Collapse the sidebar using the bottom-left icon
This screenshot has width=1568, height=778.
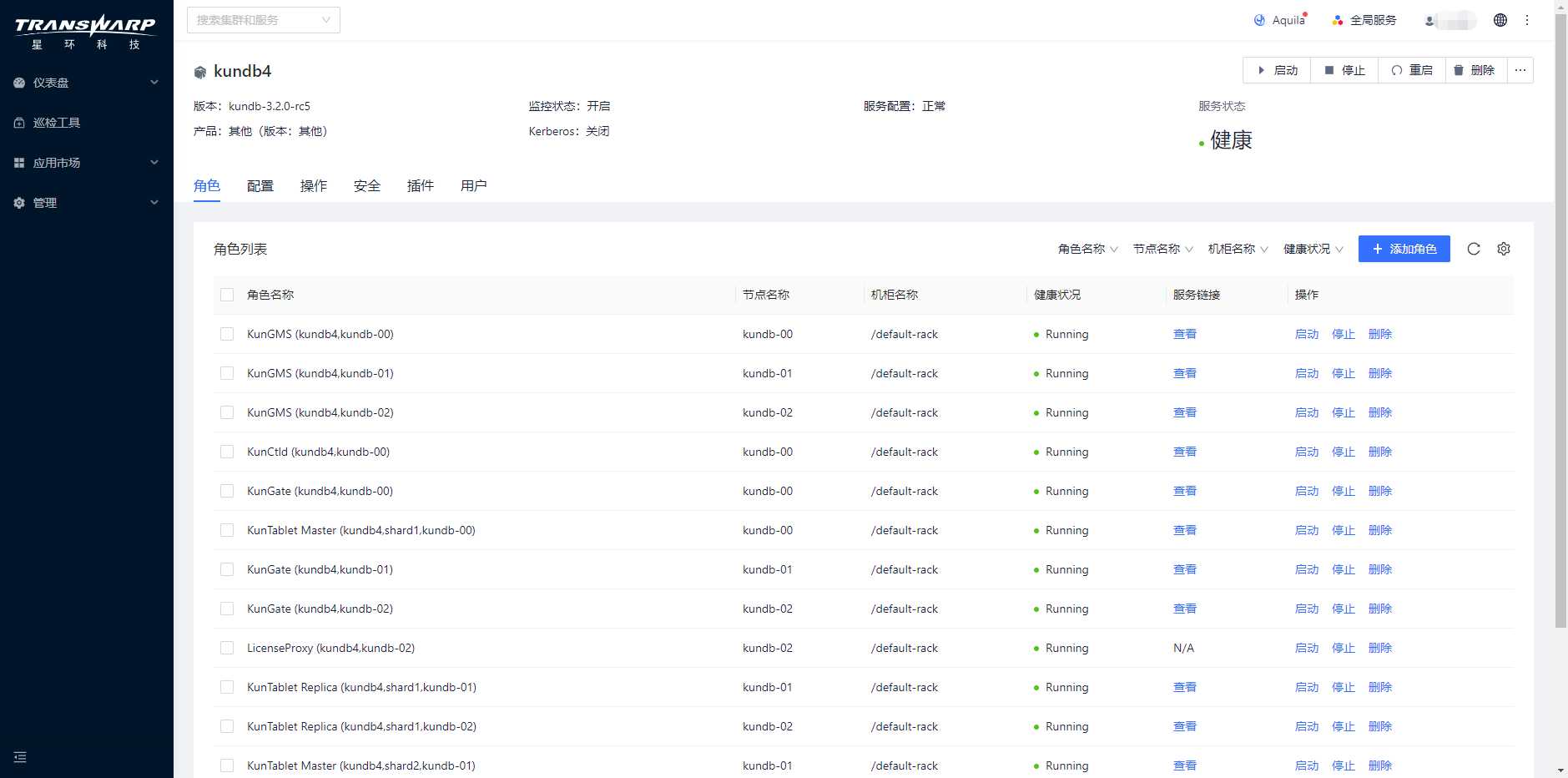click(x=20, y=756)
